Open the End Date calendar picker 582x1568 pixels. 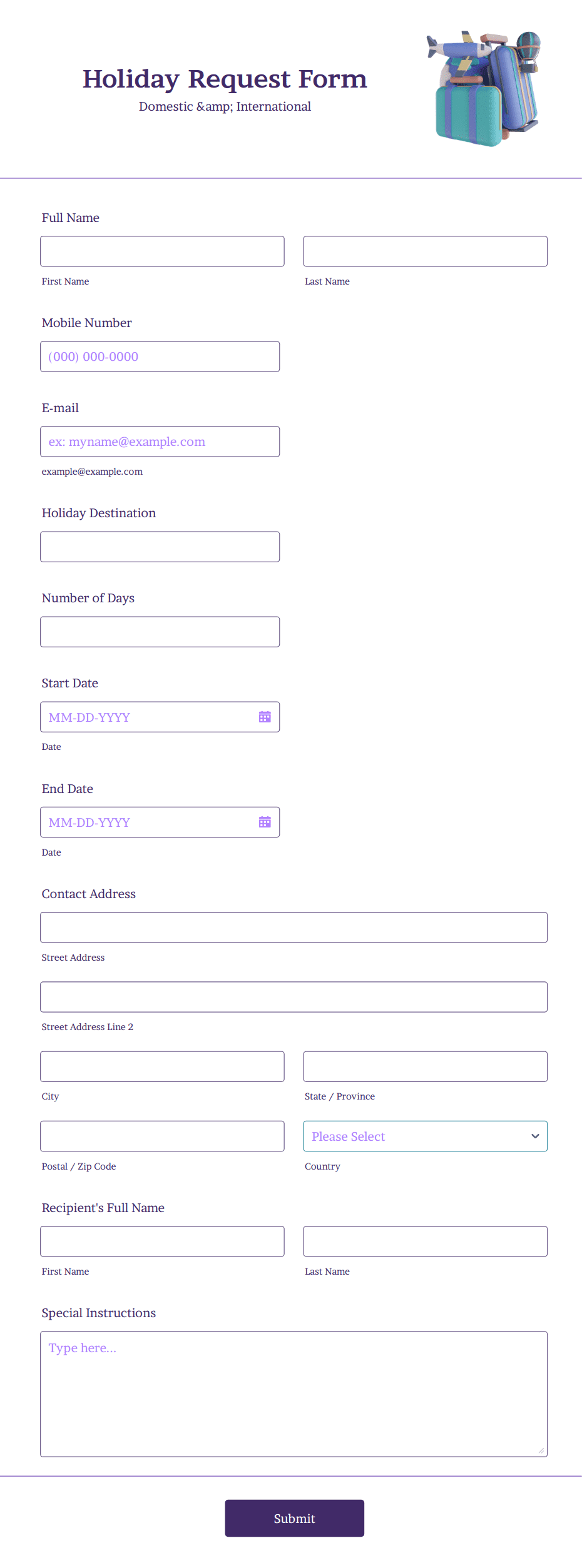[x=264, y=822]
